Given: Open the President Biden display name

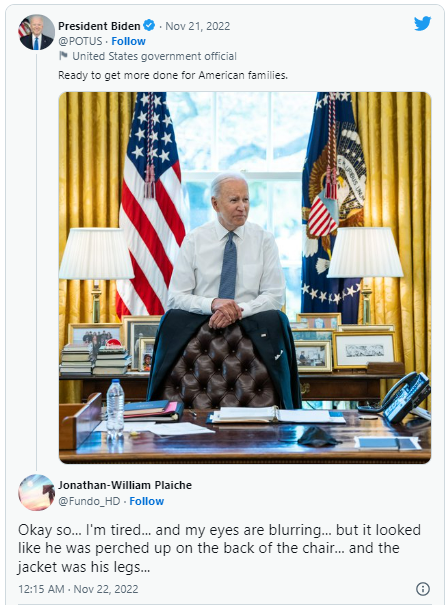Looking at the screenshot, I should (99, 26).
